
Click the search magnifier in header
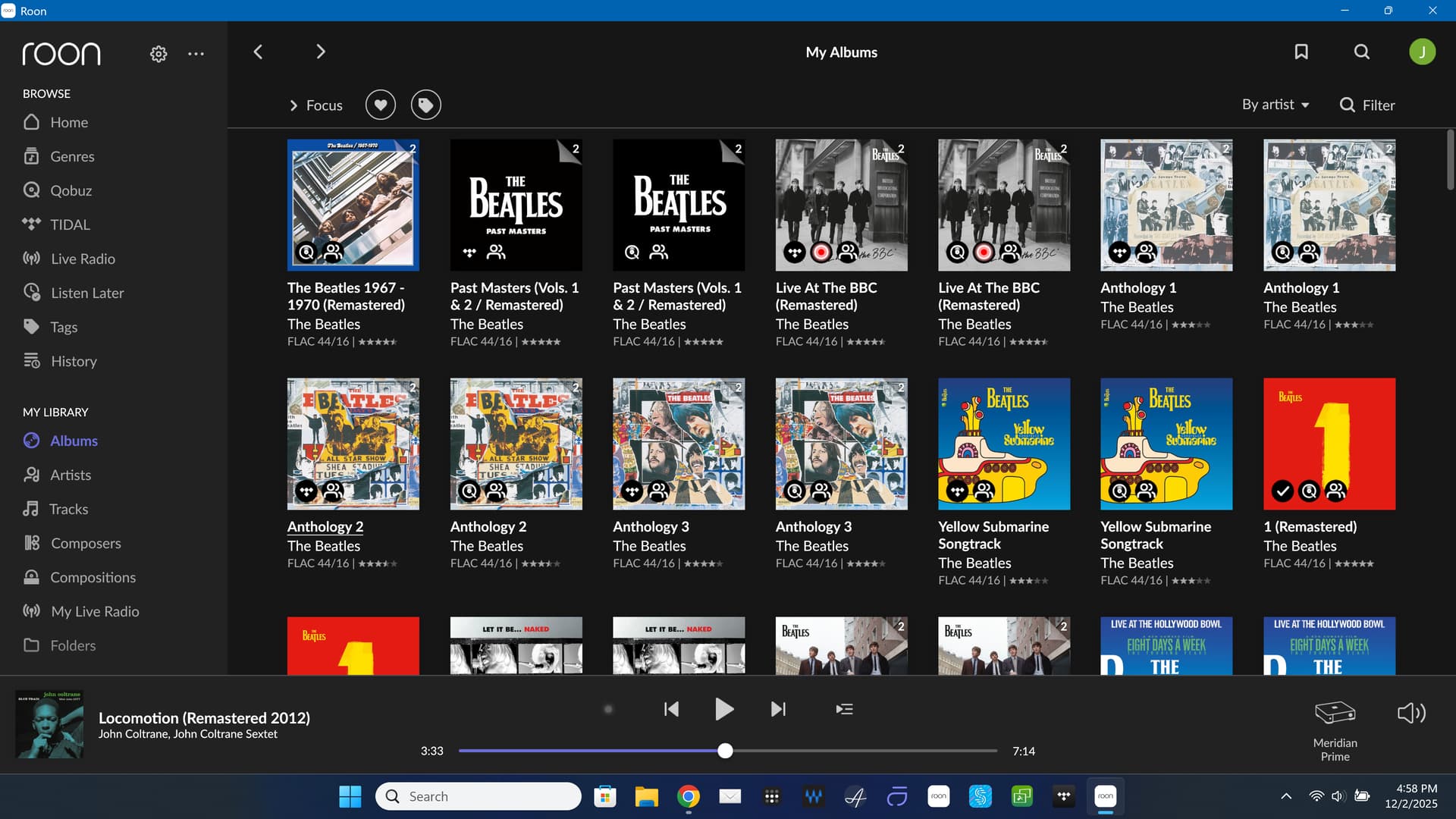[1362, 52]
